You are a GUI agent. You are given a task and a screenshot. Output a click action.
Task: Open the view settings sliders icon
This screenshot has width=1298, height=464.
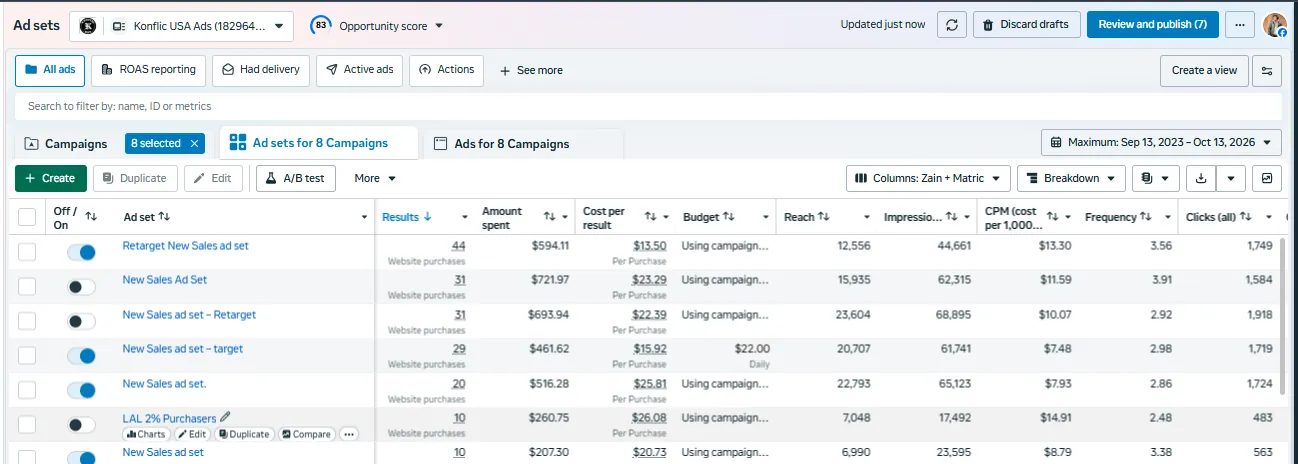[x=1268, y=70]
